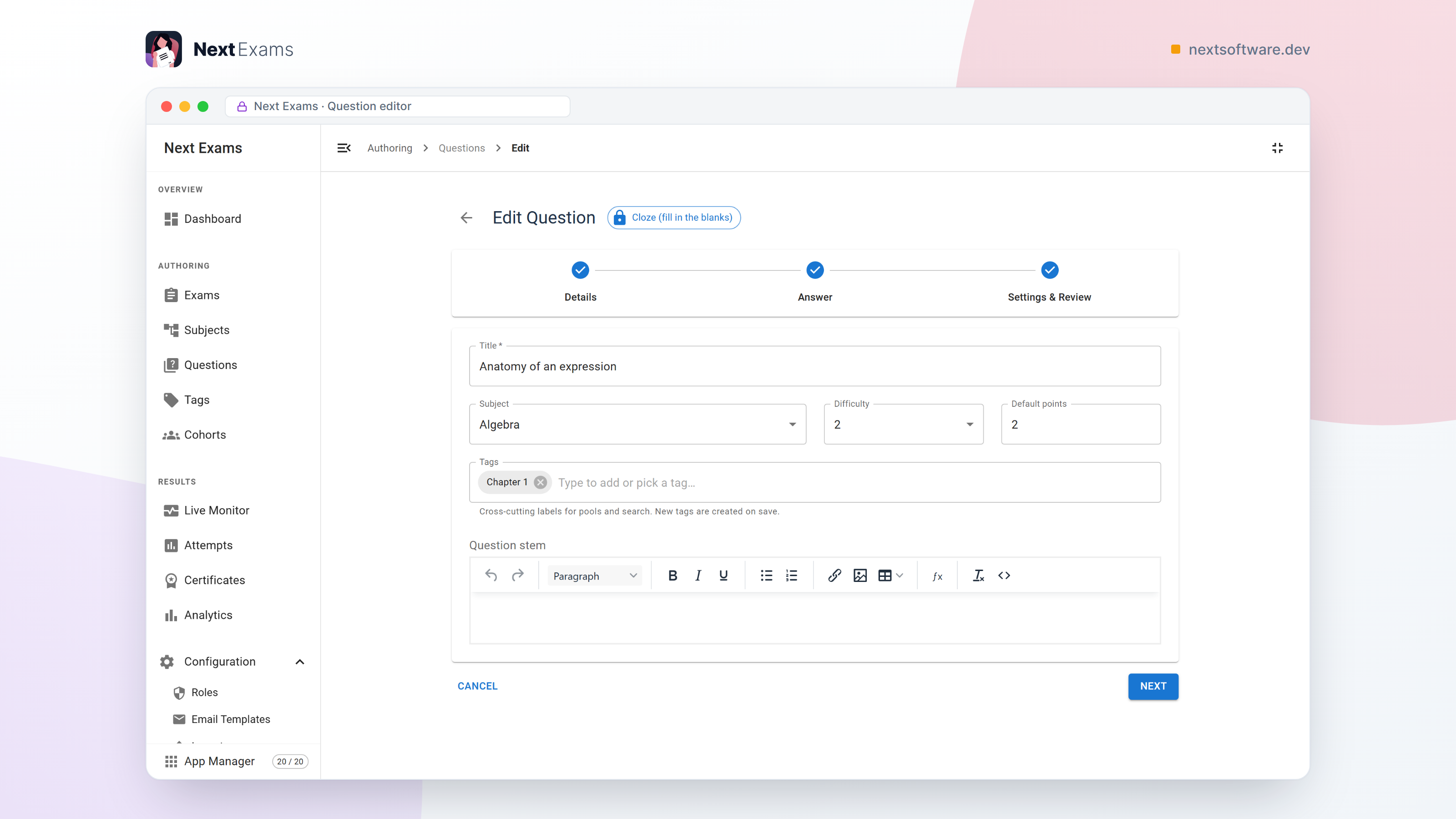The width and height of the screenshot is (1456, 819).
Task: Start a numbered list in the editor
Action: pyautogui.click(x=791, y=576)
